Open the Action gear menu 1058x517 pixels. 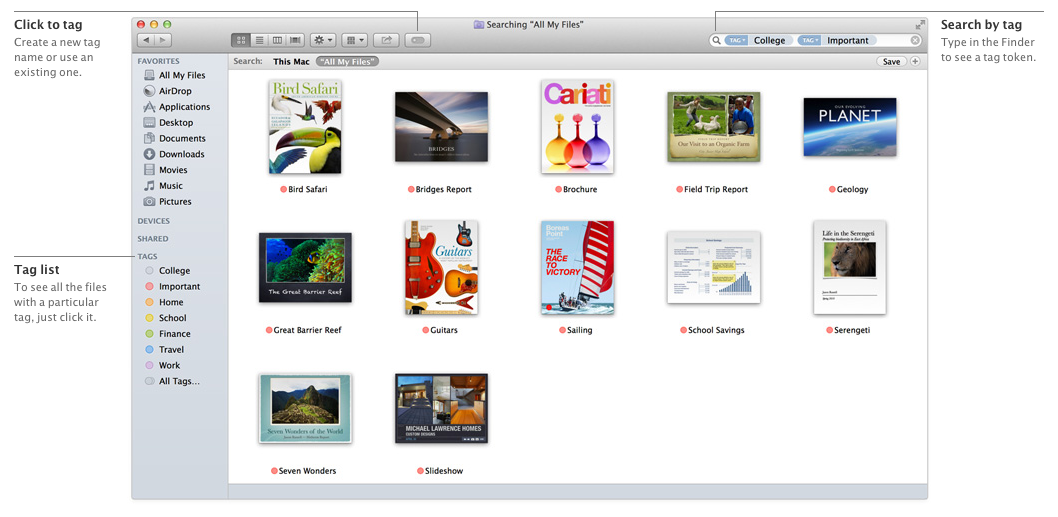click(x=323, y=40)
